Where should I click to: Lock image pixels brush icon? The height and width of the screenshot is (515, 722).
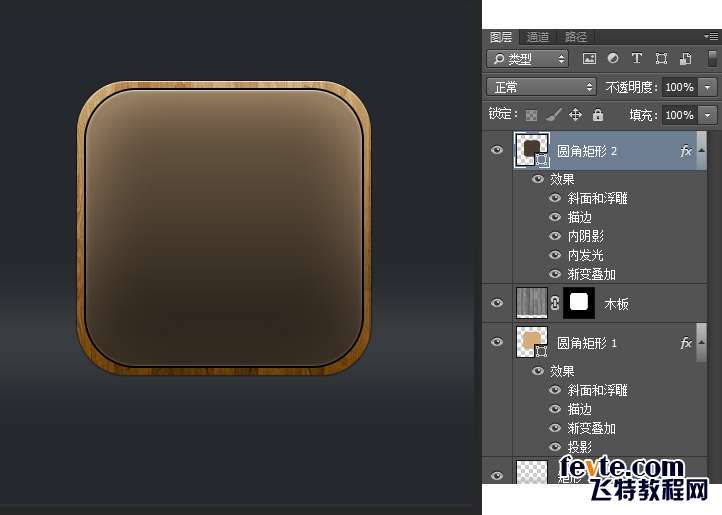[553, 115]
